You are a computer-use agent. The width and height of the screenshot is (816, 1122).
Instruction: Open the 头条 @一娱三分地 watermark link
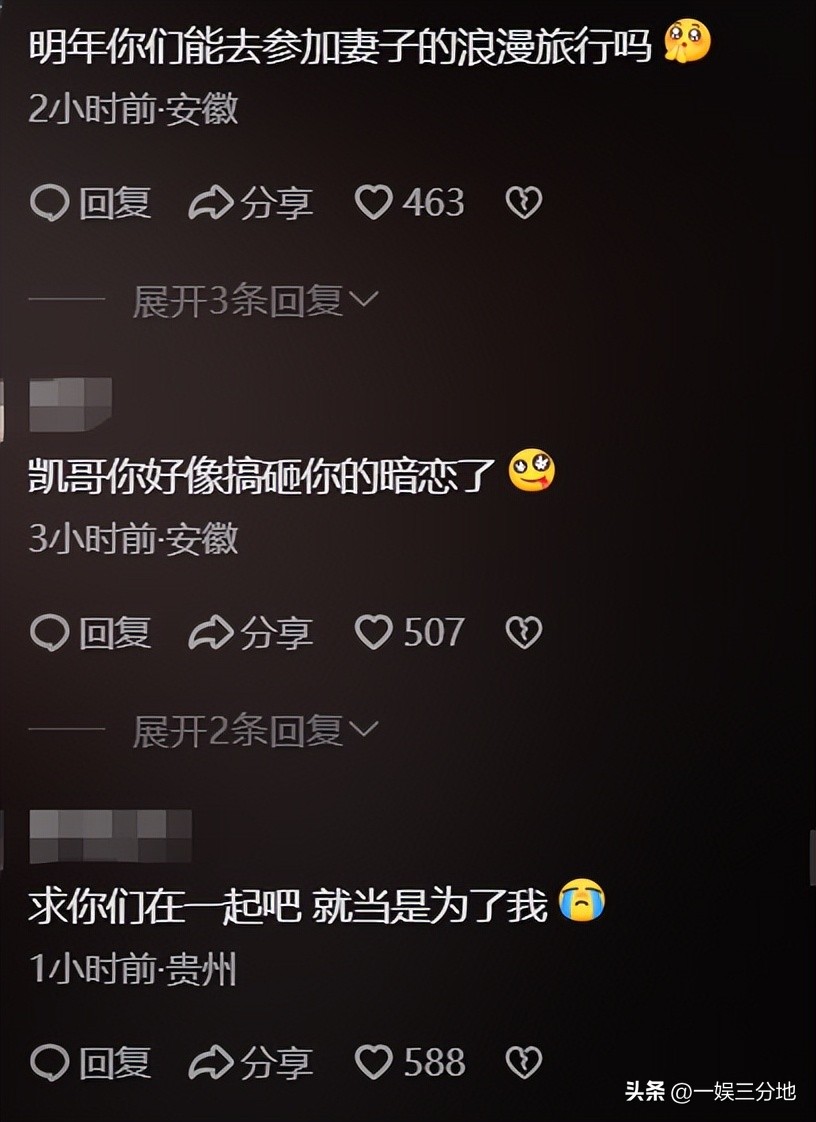[x=710, y=1091]
